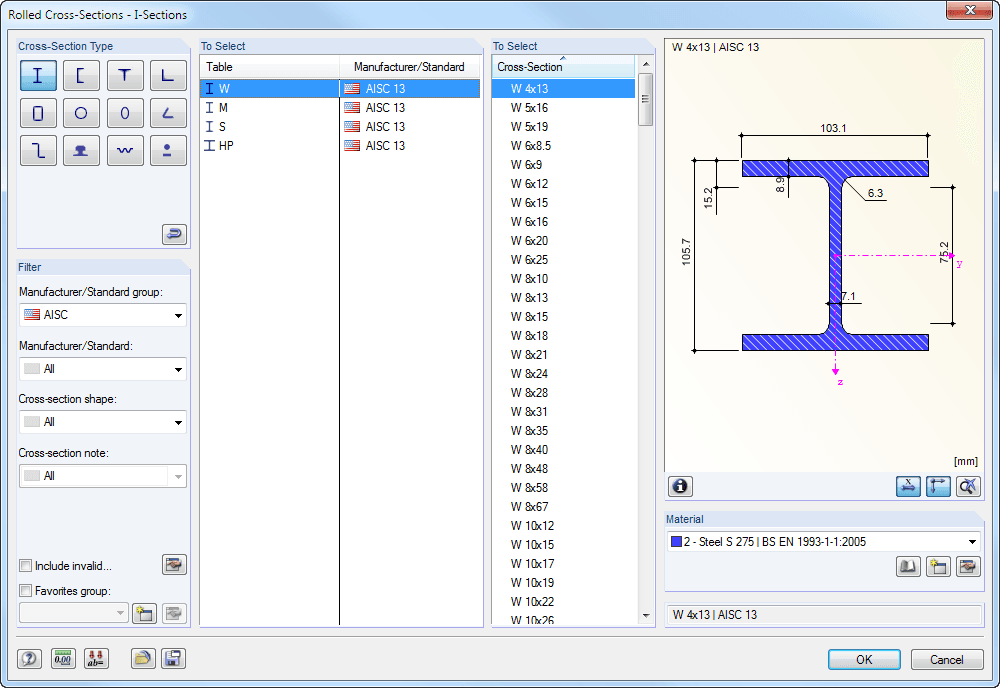Click the Cancel button
1000x688 pixels.
946,659
